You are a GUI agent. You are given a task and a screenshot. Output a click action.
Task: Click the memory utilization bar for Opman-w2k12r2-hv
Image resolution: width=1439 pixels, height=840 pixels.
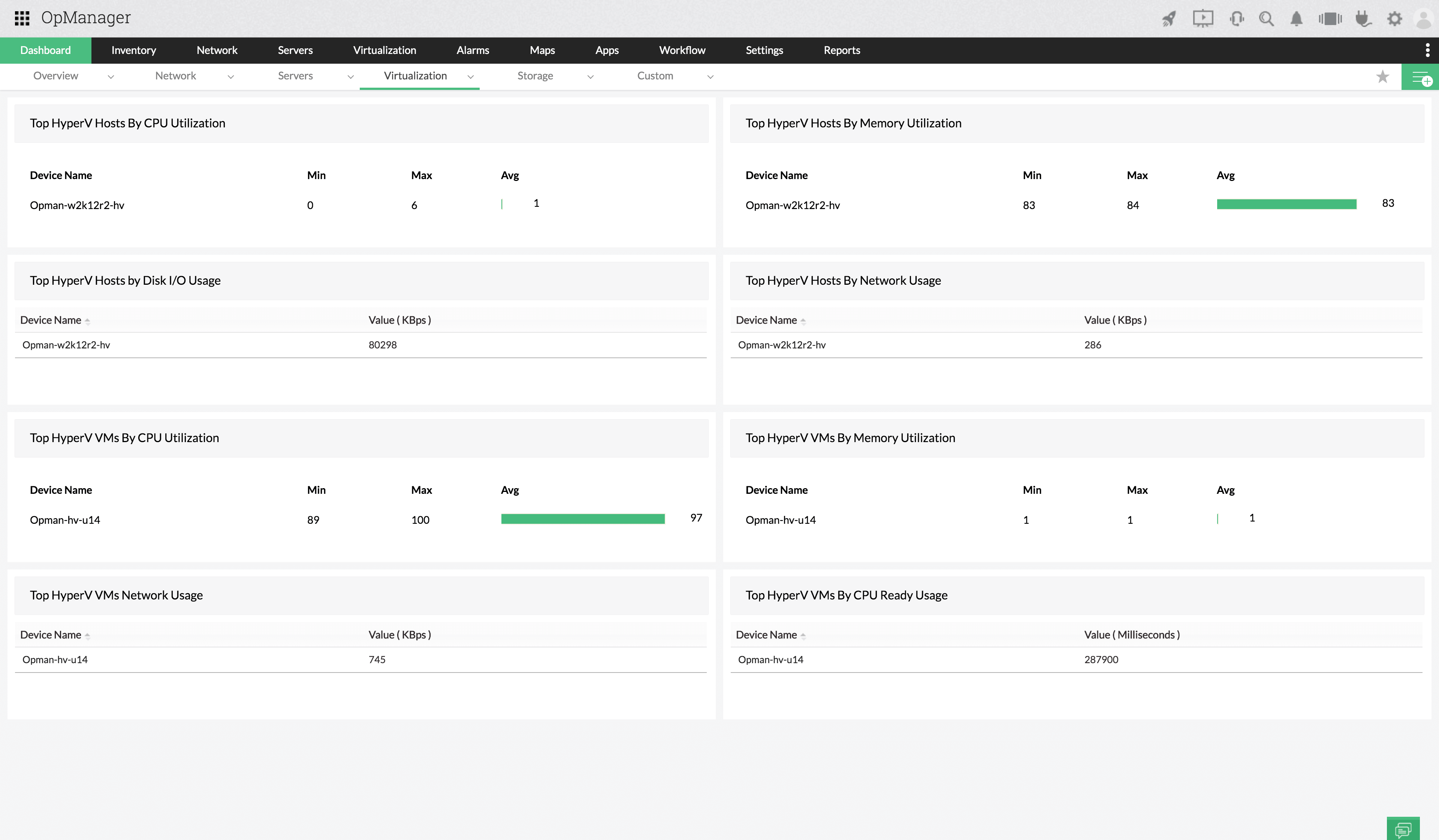pyautogui.click(x=1286, y=205)
